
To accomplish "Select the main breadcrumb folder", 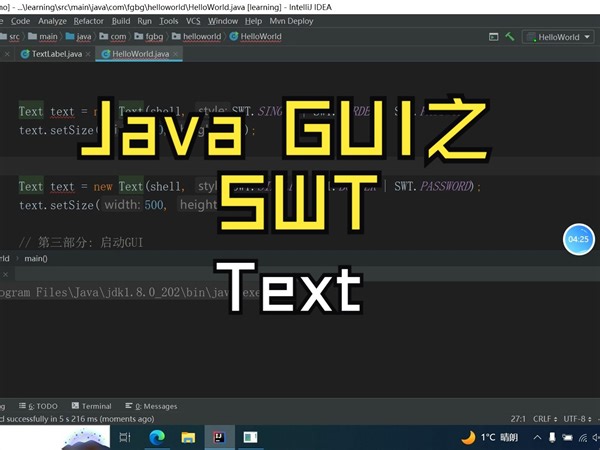I will click(43, 37).
